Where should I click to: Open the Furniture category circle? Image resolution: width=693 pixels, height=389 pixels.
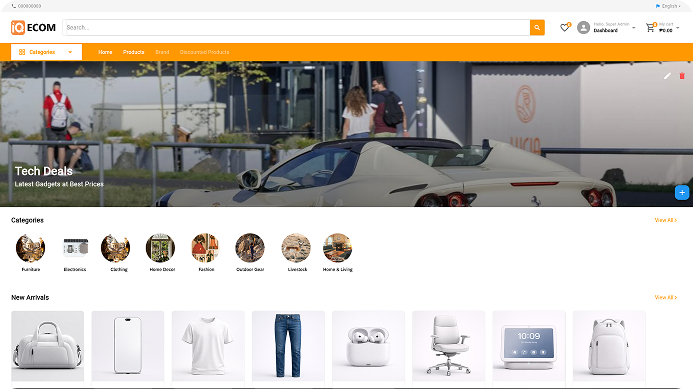pyautogui.click(x=30, y=248)
